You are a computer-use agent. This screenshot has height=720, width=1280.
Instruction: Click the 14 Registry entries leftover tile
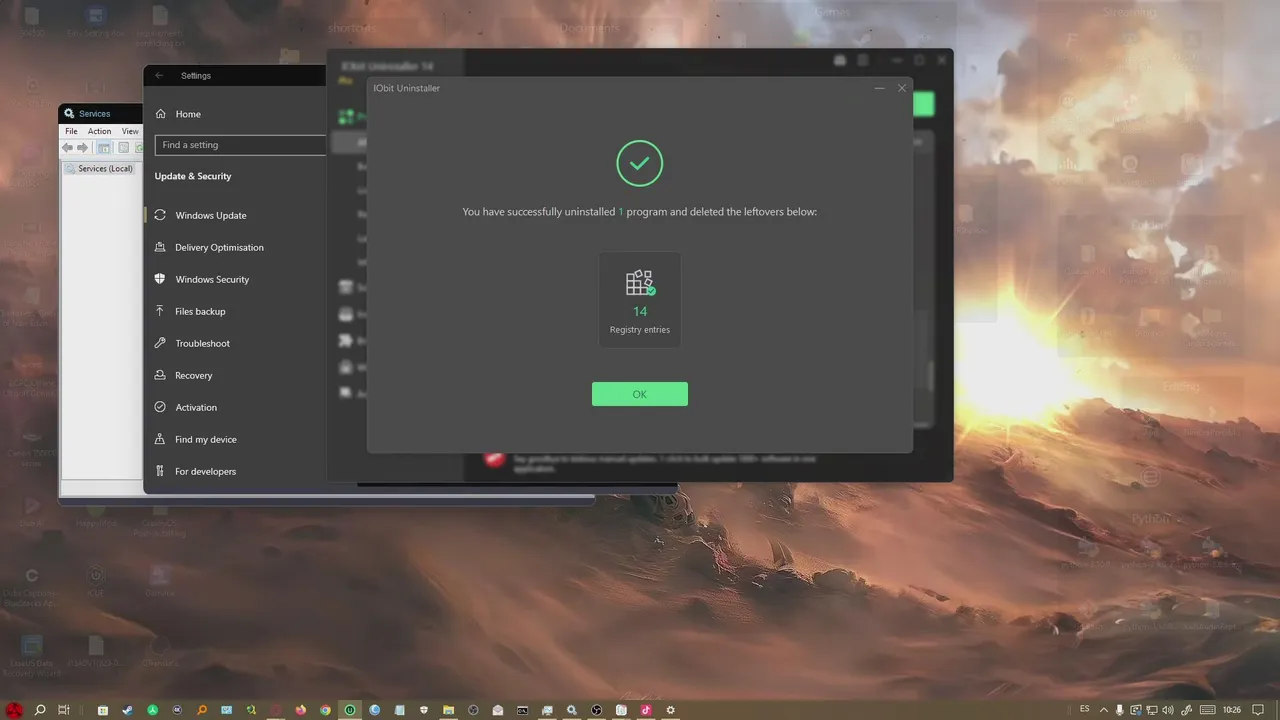click(x=640, y=300)
